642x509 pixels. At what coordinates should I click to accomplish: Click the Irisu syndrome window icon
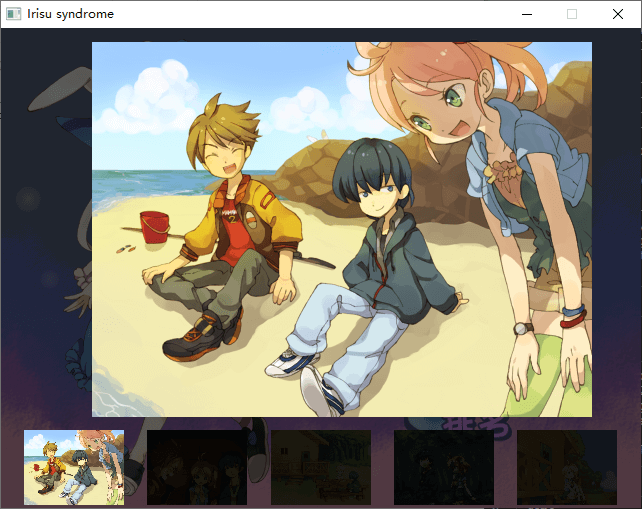pos(13,14)
